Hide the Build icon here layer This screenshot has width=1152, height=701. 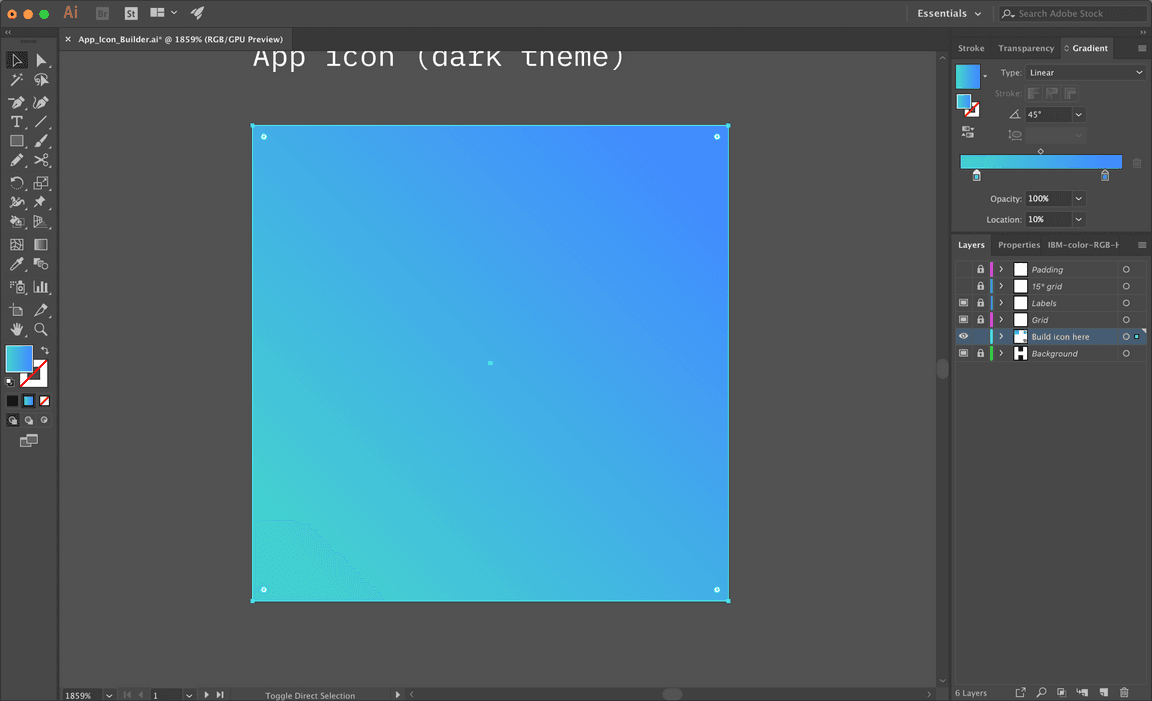[963, 336]
